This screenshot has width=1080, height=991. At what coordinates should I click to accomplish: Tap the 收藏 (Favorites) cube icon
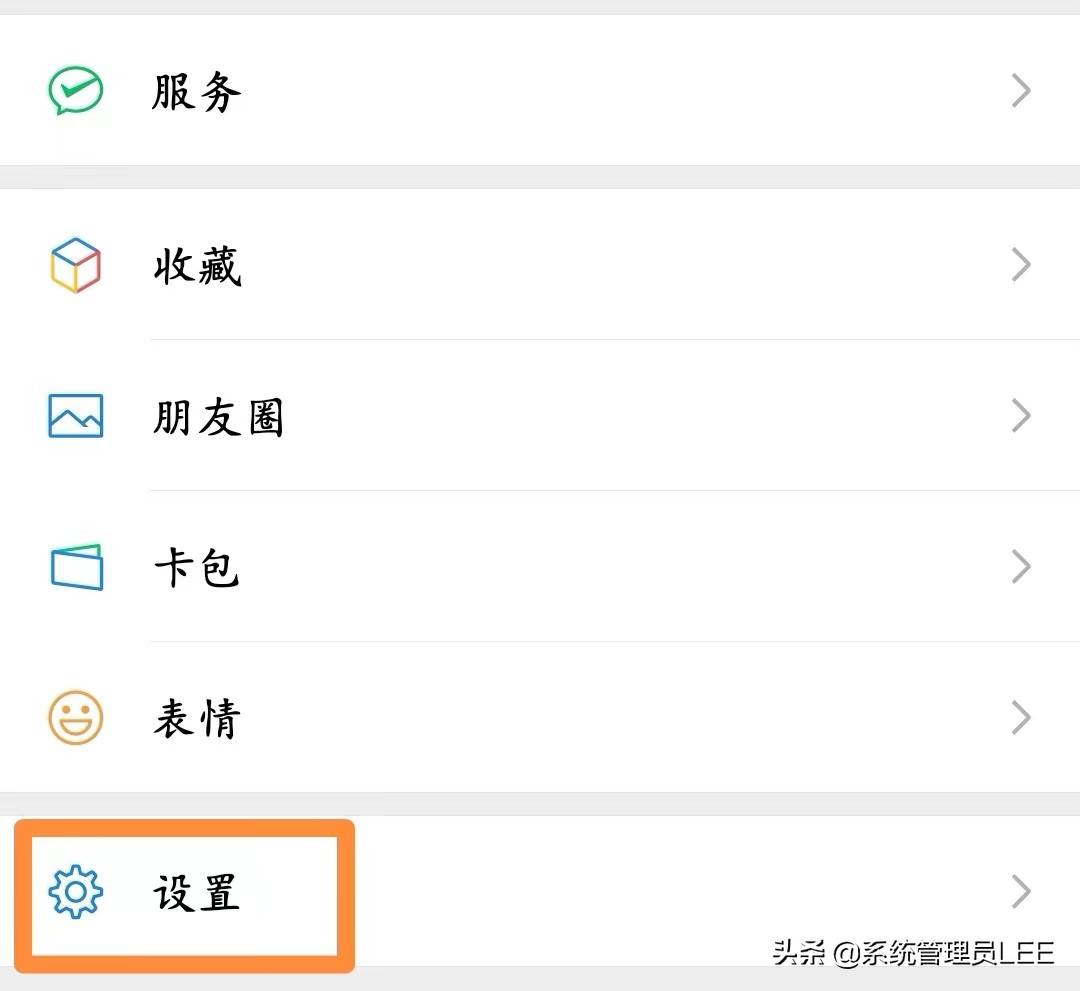click(x=75, y=265)
